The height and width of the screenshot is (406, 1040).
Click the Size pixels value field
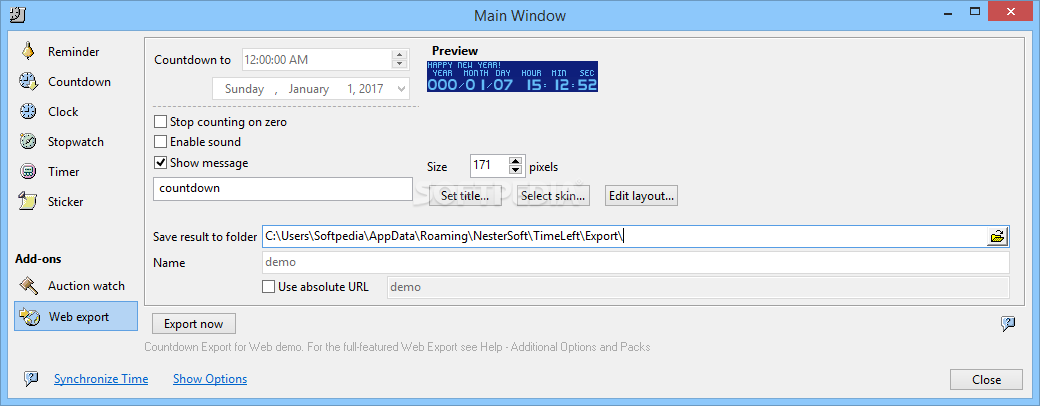click(x=489, y=166)
